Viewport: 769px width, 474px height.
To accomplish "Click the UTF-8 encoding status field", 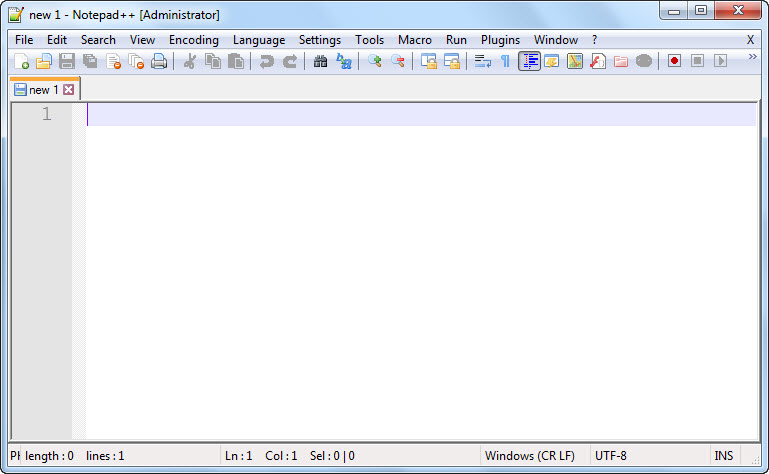I will coord(611,456).
